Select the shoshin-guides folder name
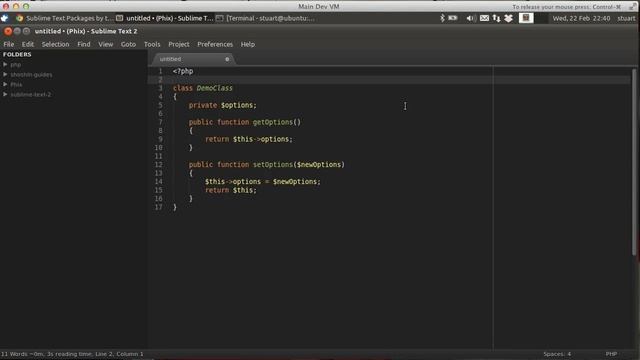The width and height of the screenshot is (640, 360). (31, 75)
